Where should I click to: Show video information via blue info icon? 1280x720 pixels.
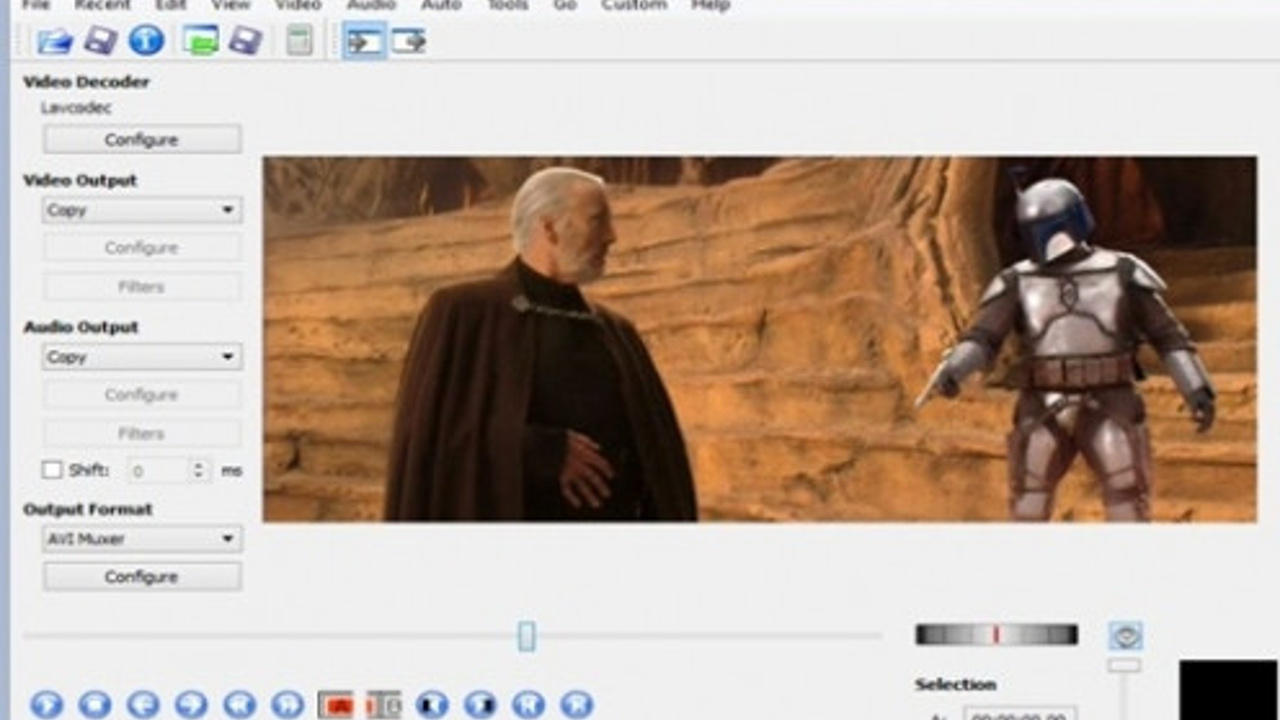[146, 41]
